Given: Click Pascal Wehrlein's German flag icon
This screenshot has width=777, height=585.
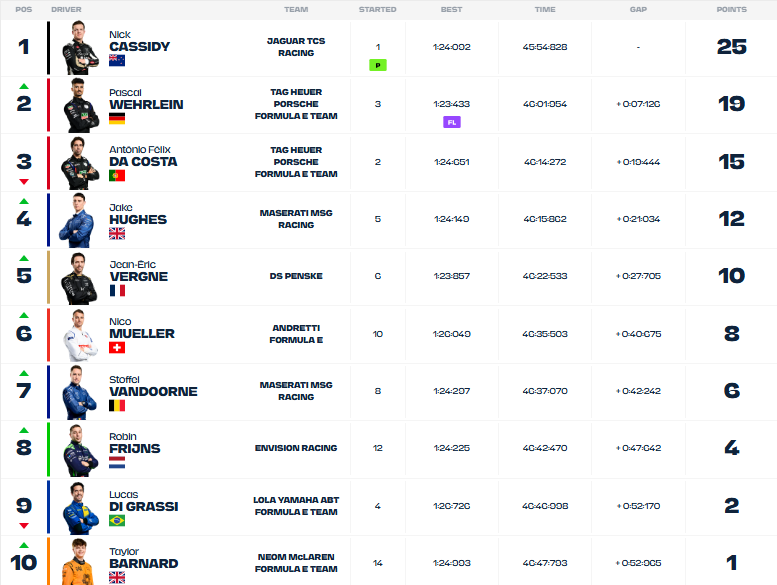Looking at the screenshot, I should [x=116, y=118].
